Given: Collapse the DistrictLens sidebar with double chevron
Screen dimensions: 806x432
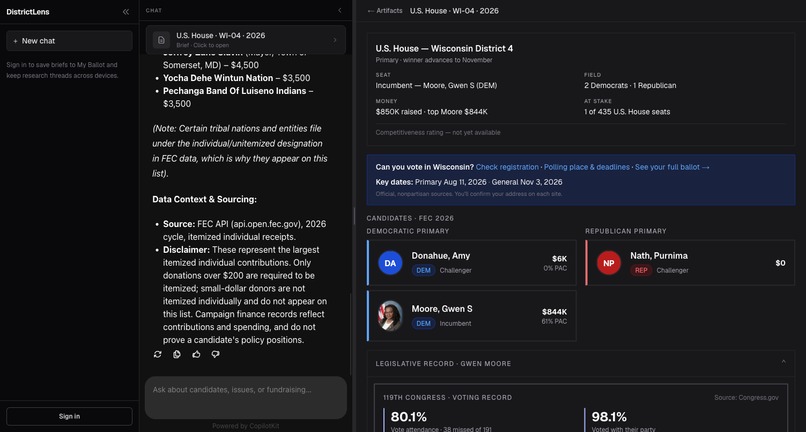Looking at the screenshot, I should coord(125,12).
